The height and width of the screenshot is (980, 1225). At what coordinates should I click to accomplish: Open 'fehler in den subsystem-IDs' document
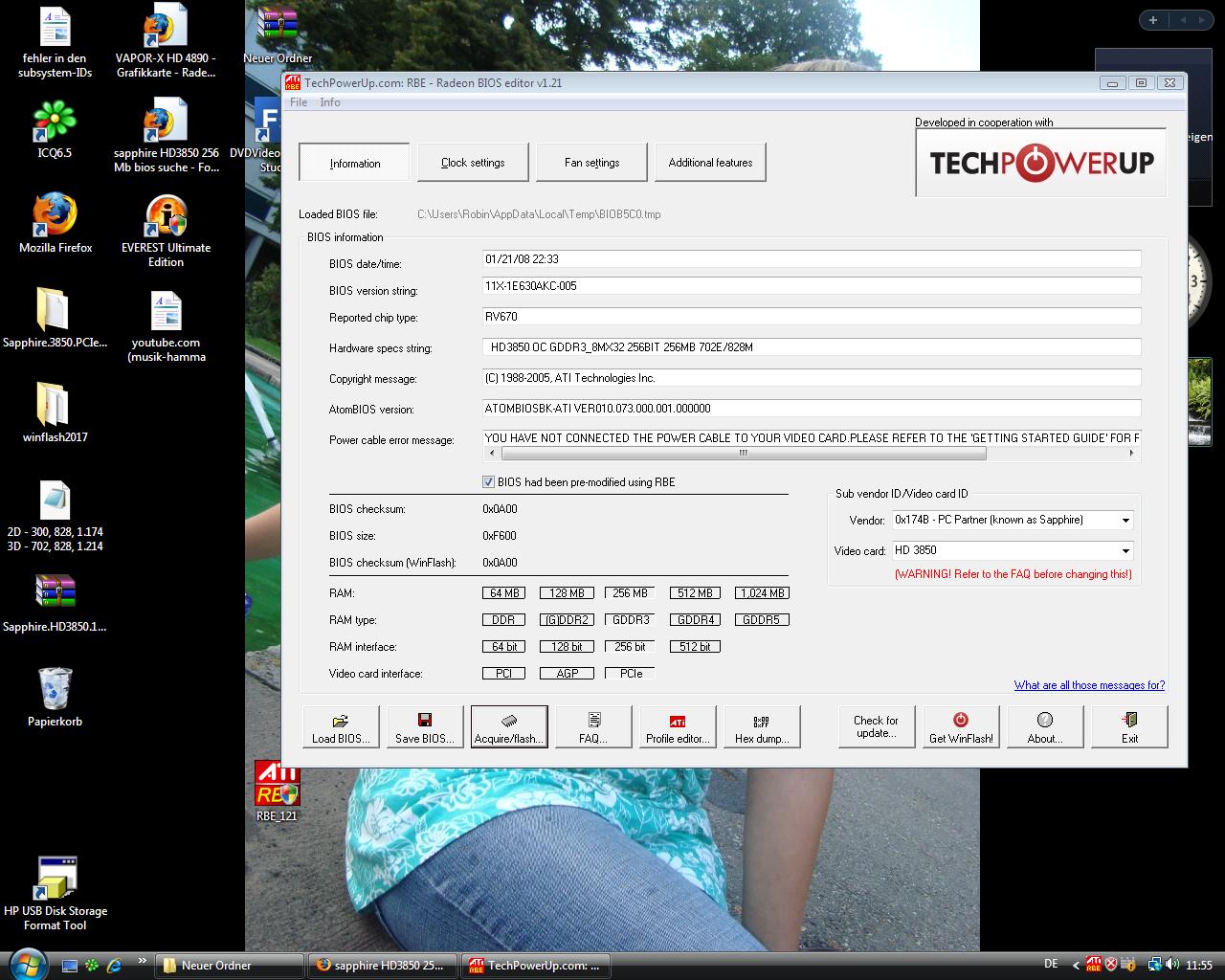point(55,42)
